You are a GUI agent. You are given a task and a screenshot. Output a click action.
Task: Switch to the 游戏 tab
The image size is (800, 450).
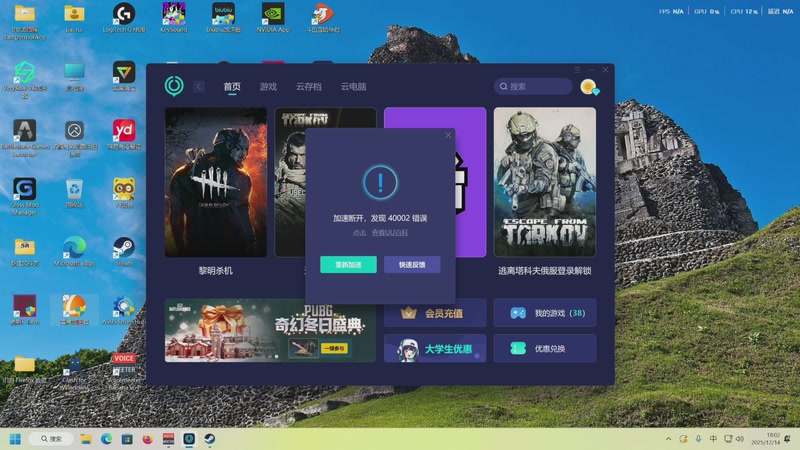pos(268,87)
